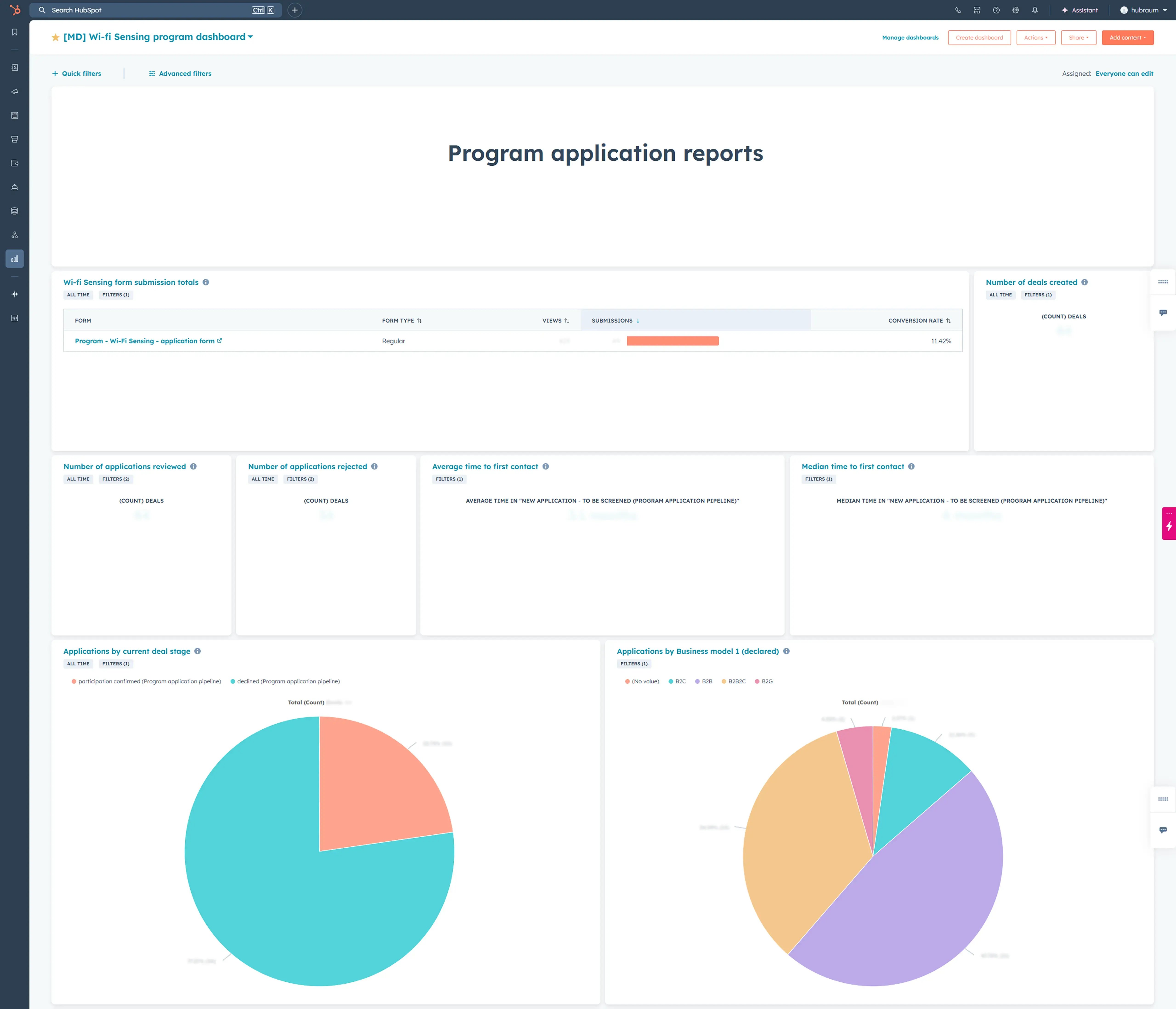1176x1009 pixels.
Task: Click the bookmarks icon at sidebar top
Action: pyautogui.click(x=14, y=32)
